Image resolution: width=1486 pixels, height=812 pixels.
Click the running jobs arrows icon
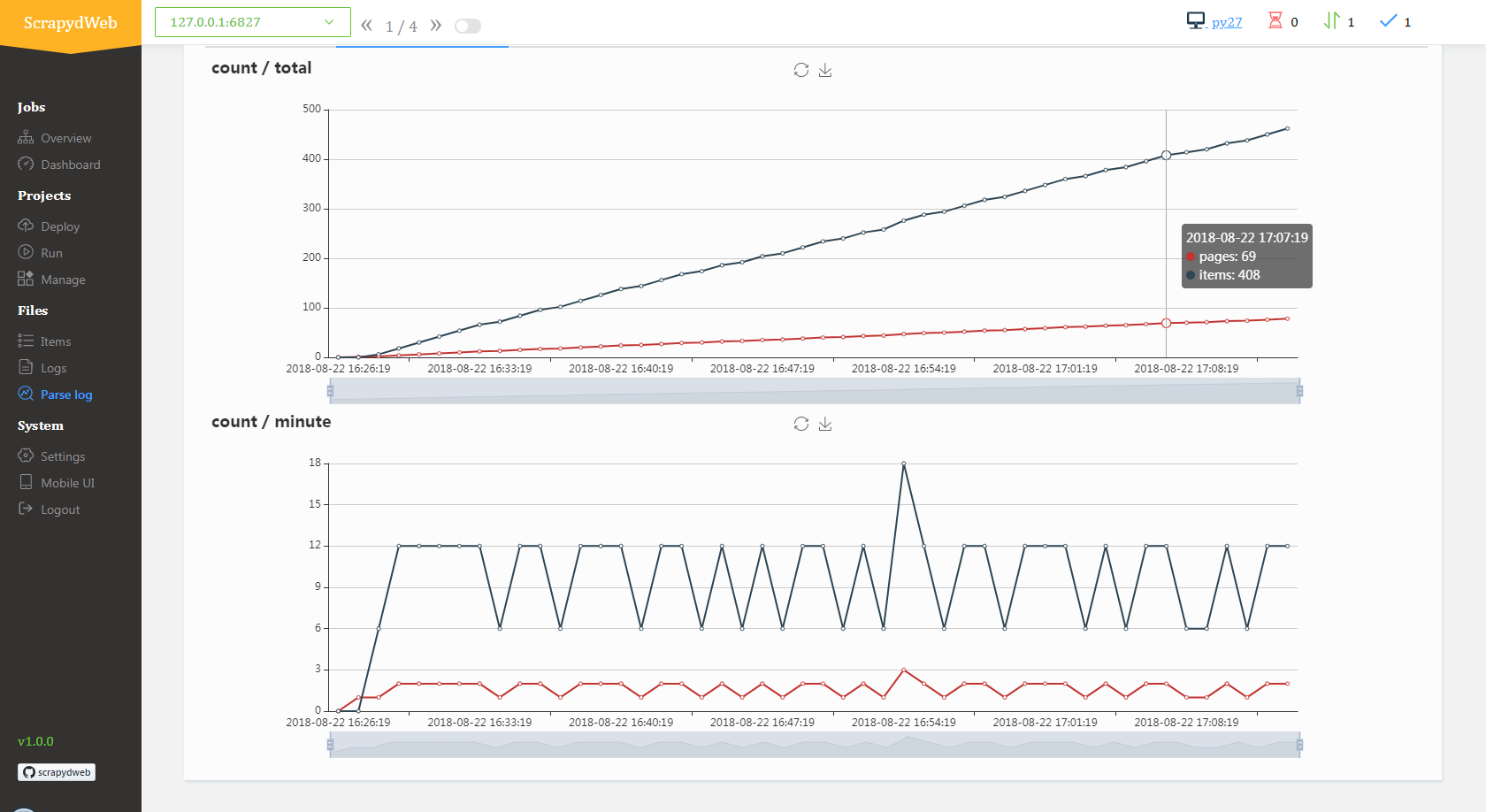click(1332, 20)
